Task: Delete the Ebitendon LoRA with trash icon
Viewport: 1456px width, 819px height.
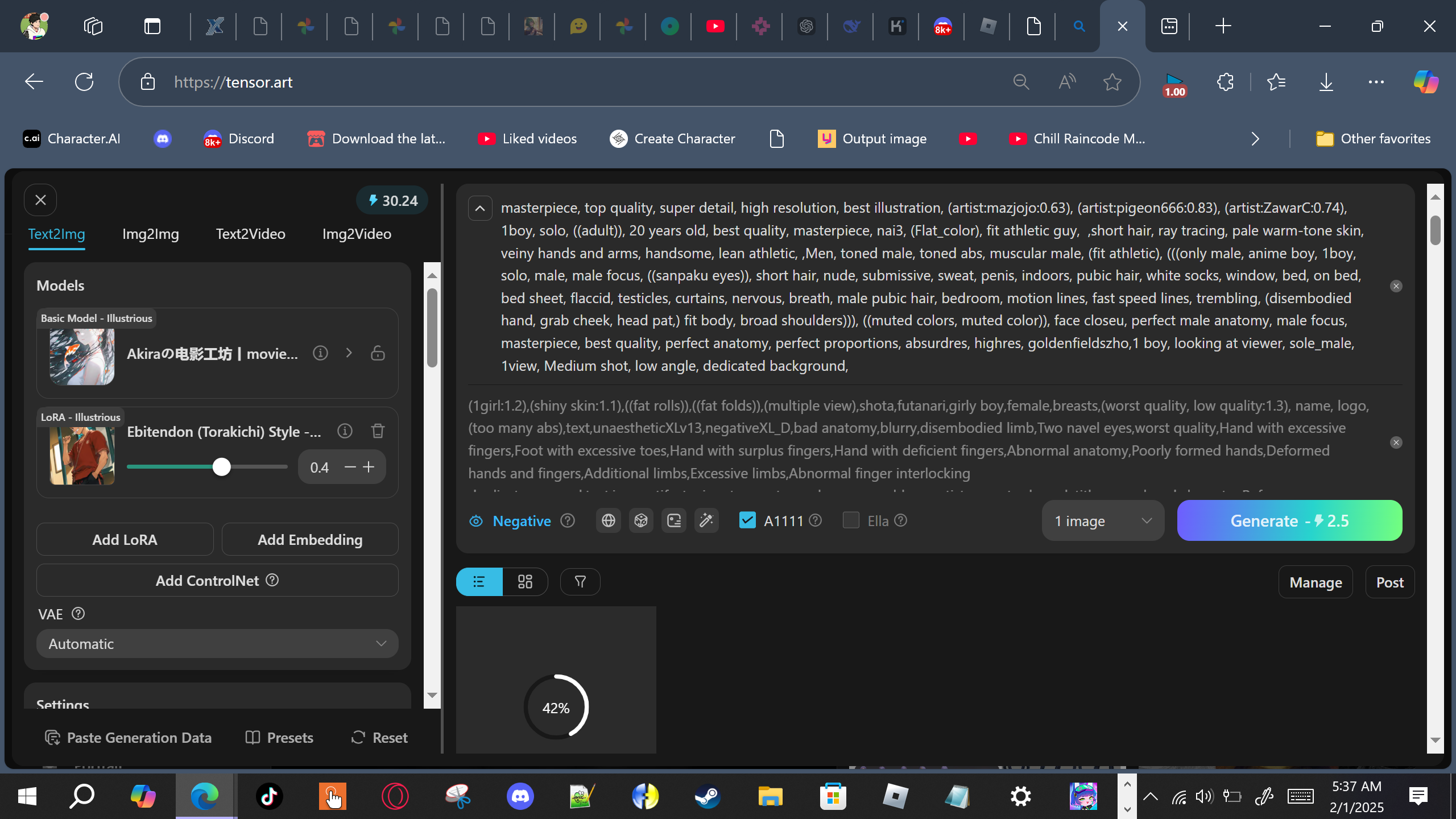Action: tap(378, 431)
